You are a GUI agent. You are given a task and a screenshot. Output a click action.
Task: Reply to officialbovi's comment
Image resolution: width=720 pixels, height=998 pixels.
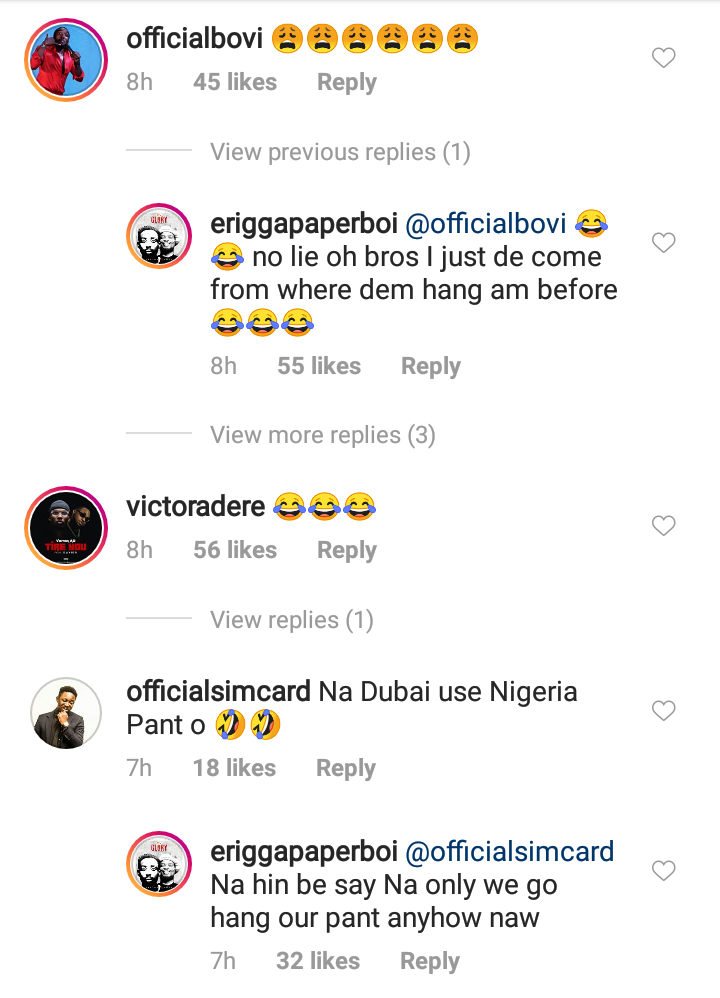[346, 82]
